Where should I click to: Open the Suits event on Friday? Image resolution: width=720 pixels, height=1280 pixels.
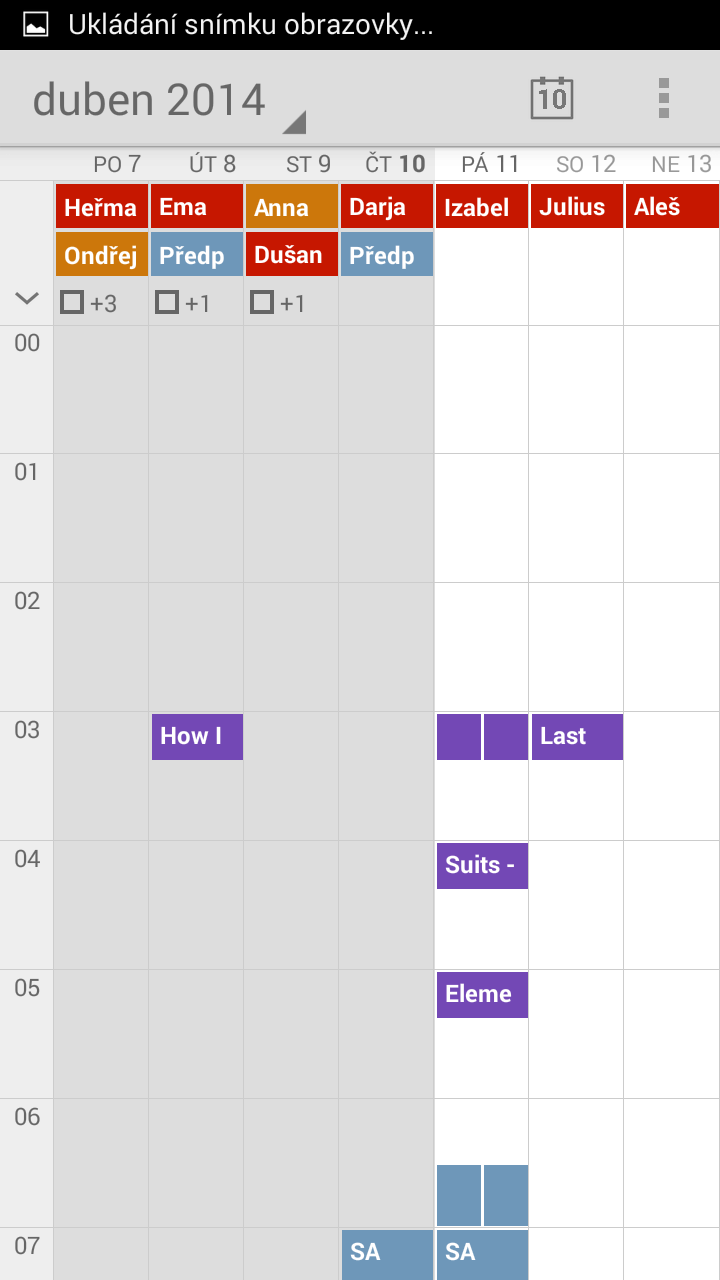pyautogui.click(x=482, y=865)
